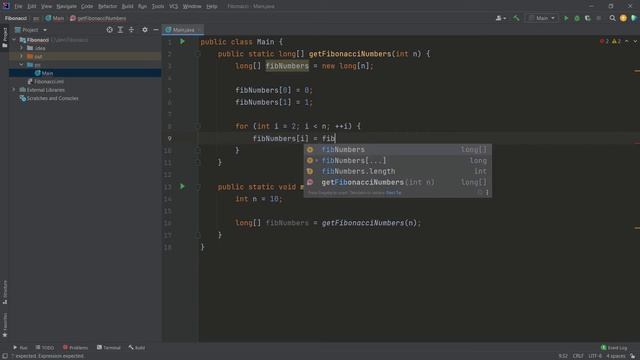Open the Help menu
This screenshot has height=360, width=640.
(211, 7)
